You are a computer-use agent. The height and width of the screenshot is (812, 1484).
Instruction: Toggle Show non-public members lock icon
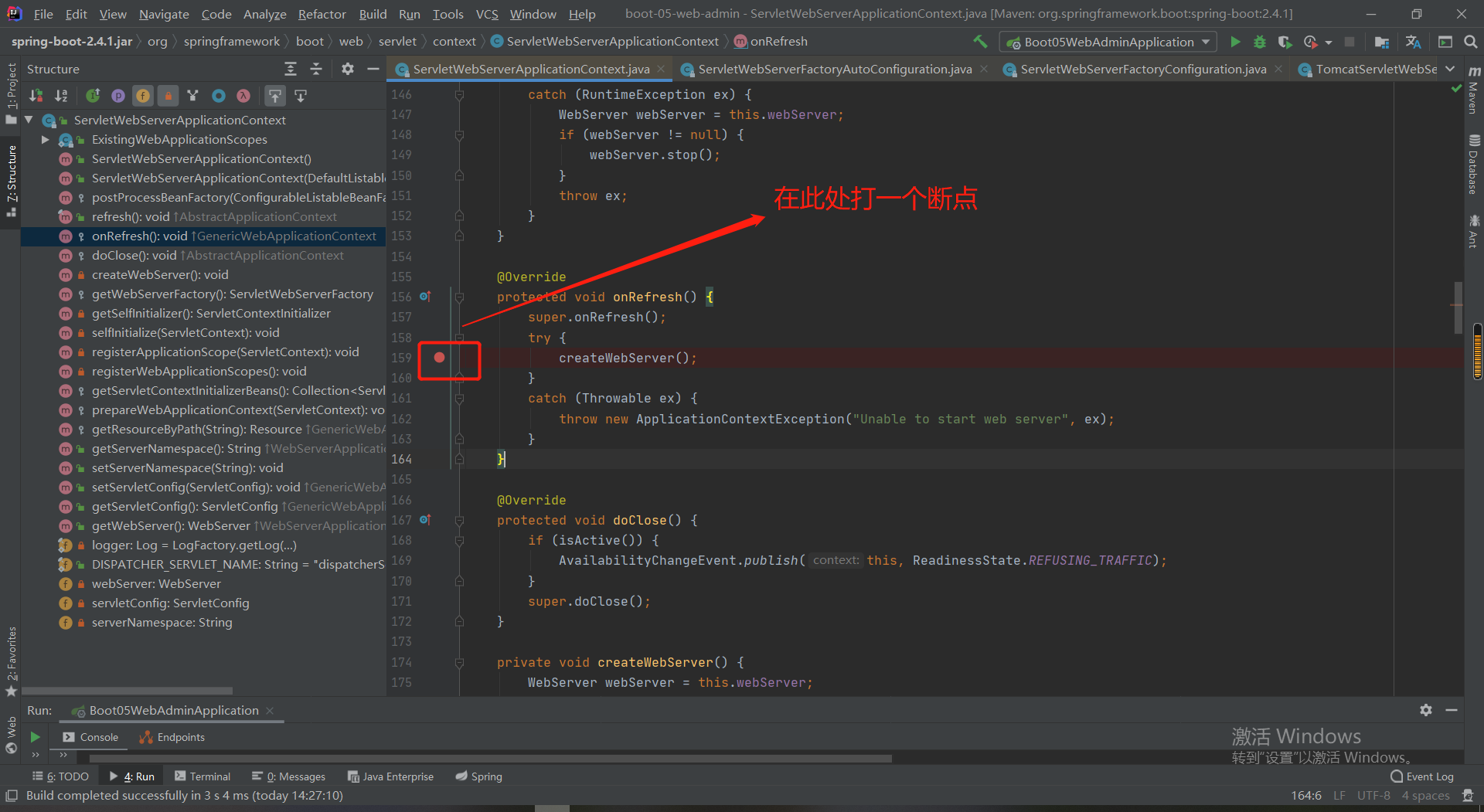(168, 96)
